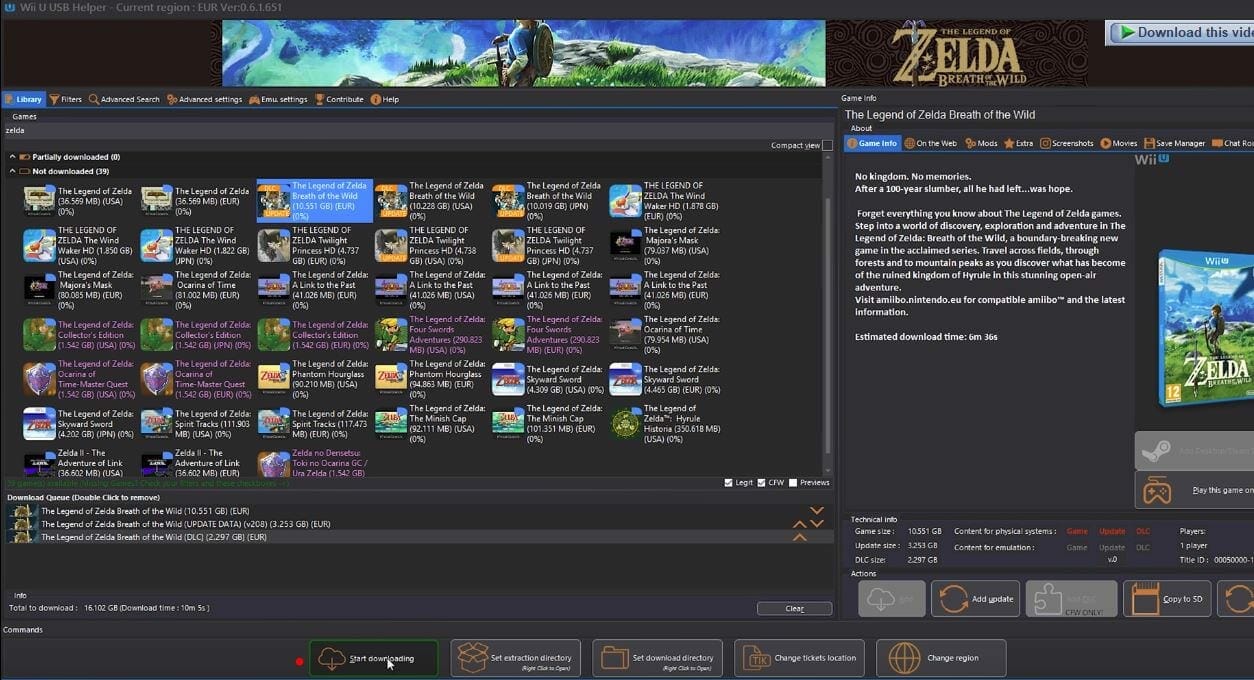Click the Copy to SD card icon
1254x680 pixels.
tap(1144, 598)
